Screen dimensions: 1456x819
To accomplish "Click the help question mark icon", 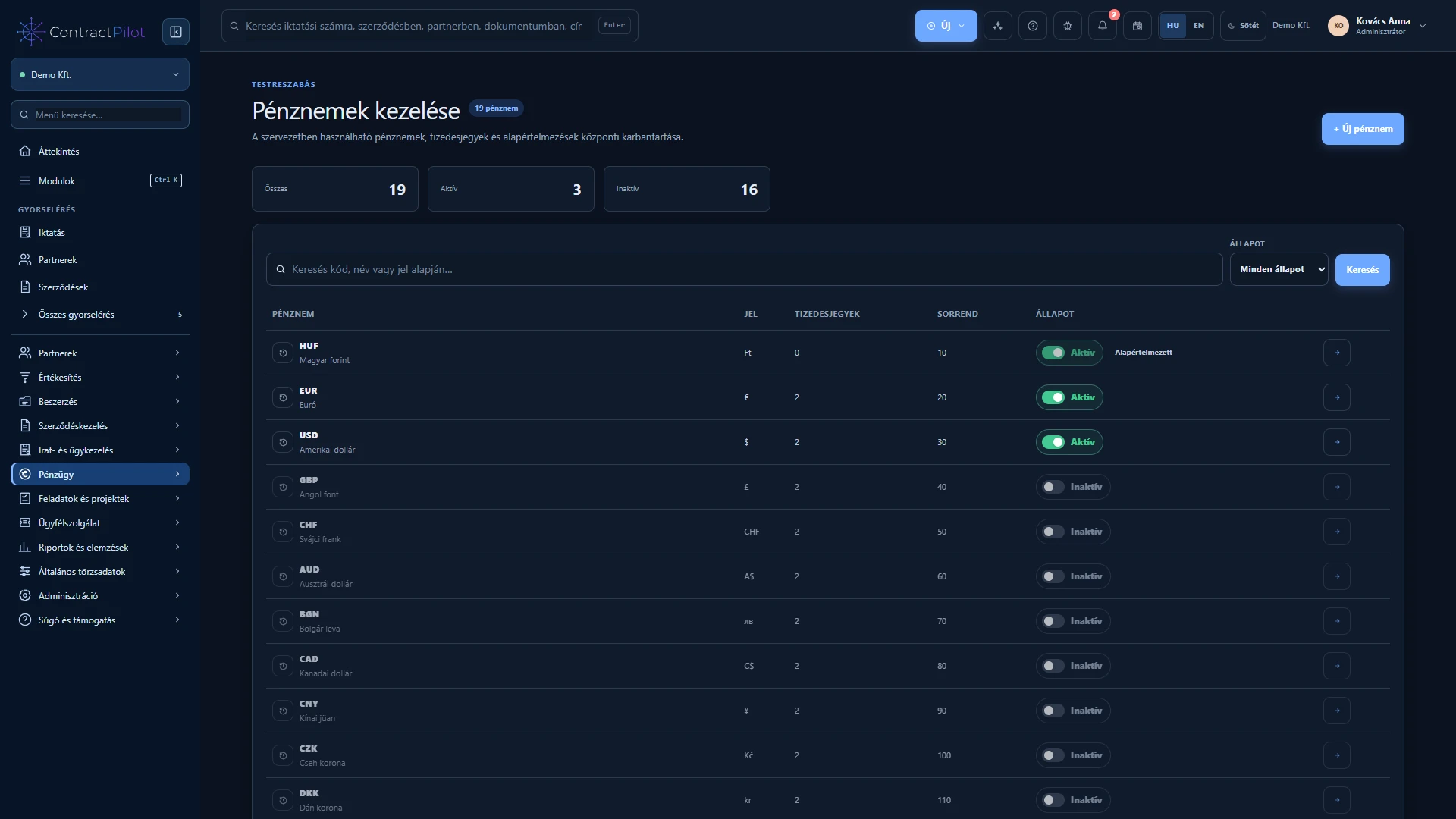I will tap(1033, 26).
